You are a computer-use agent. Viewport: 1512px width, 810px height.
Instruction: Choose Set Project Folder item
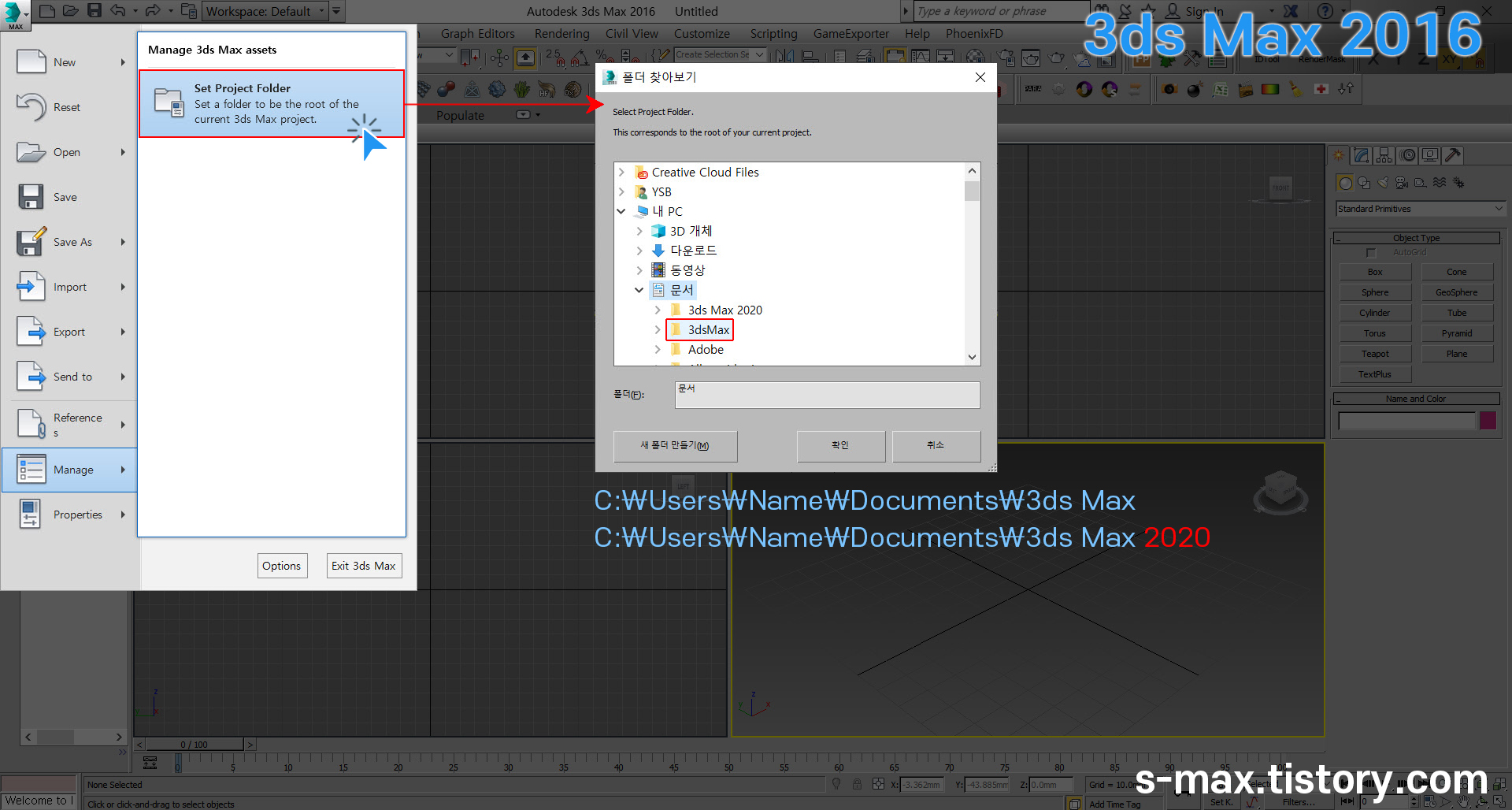(x=272, y=103)
